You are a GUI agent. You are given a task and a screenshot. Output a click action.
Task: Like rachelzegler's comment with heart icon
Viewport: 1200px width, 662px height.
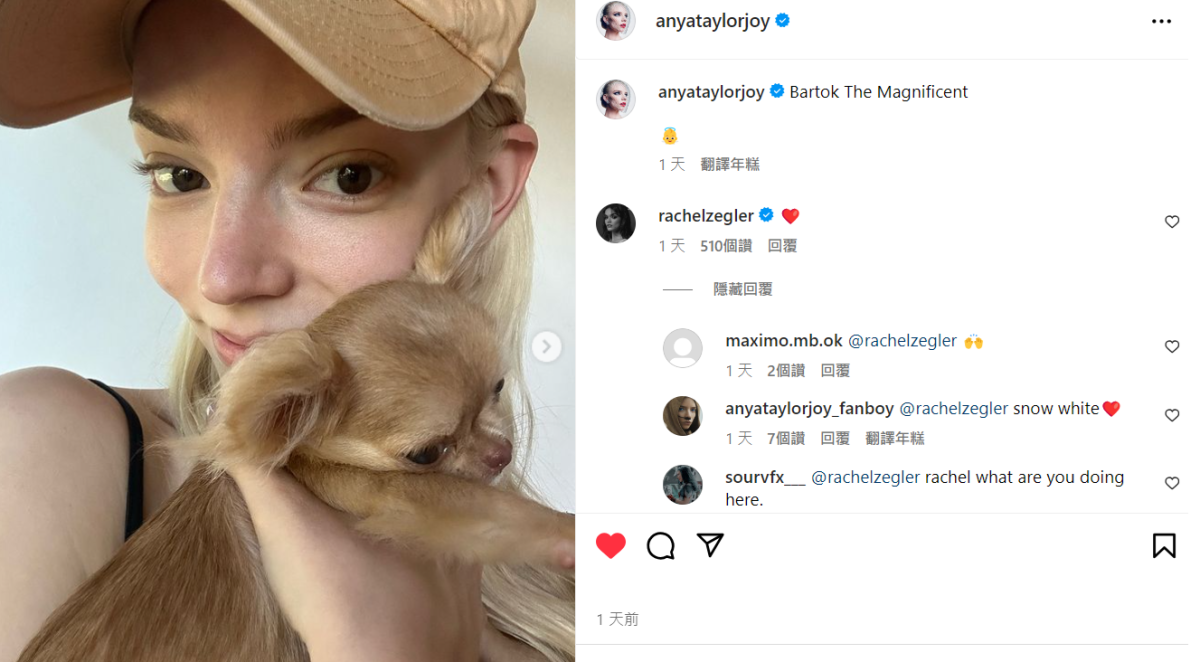tap(1172, 222)
